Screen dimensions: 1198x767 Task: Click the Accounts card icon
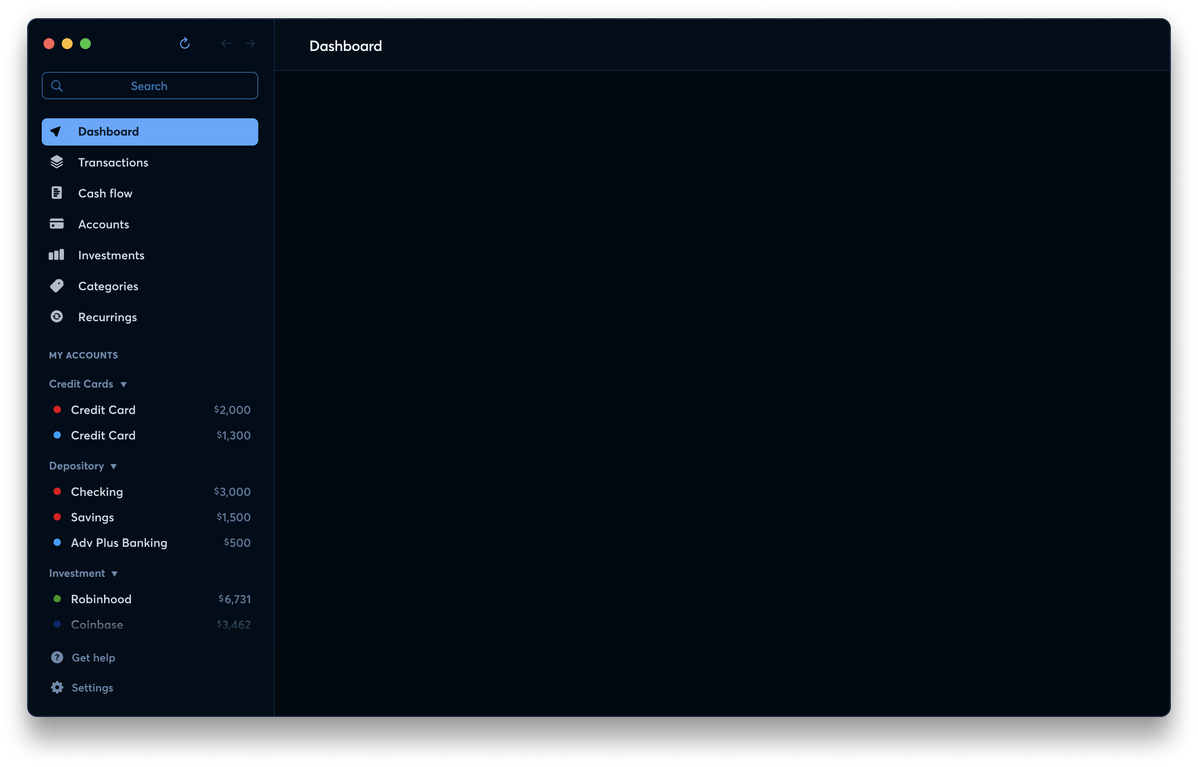coord(57,224)
